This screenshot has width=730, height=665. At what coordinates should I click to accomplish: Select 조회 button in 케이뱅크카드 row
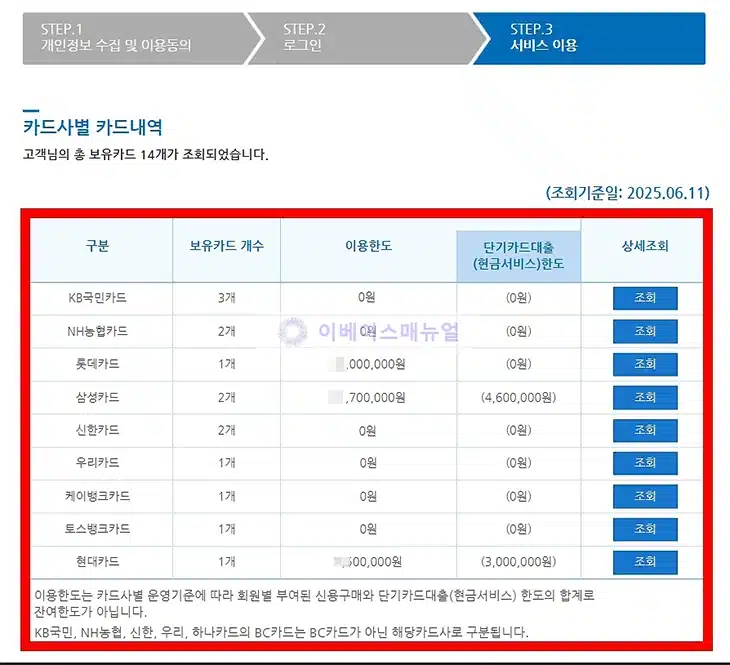(645, 496)
